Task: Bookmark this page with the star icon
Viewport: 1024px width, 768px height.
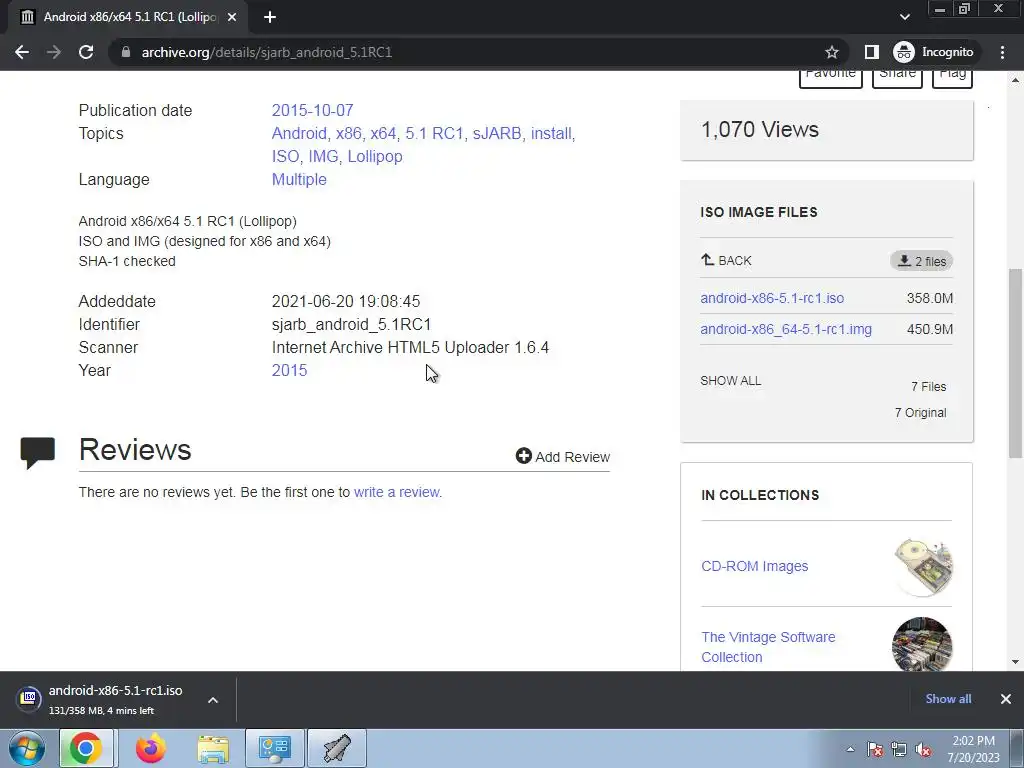Action: tap(831, 52)
